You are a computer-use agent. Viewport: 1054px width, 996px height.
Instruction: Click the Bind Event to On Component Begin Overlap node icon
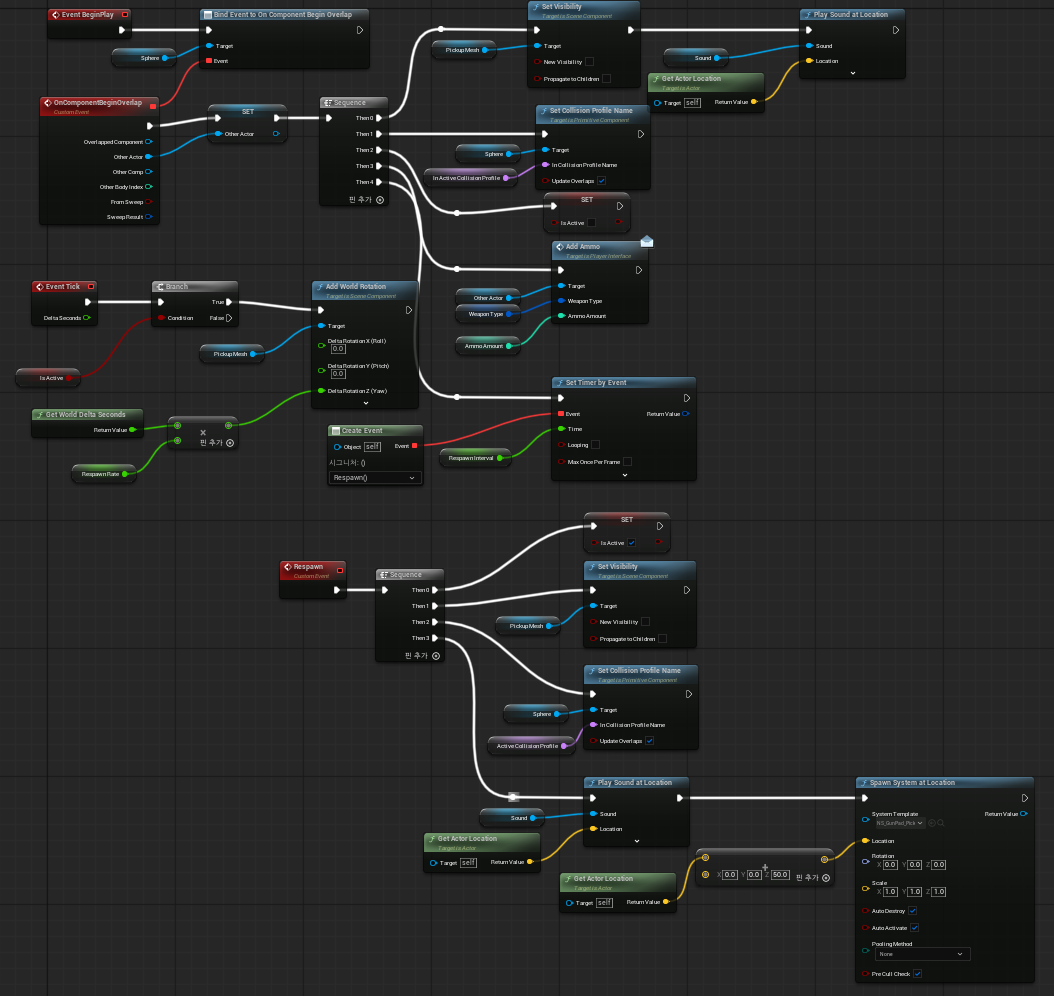208,15
